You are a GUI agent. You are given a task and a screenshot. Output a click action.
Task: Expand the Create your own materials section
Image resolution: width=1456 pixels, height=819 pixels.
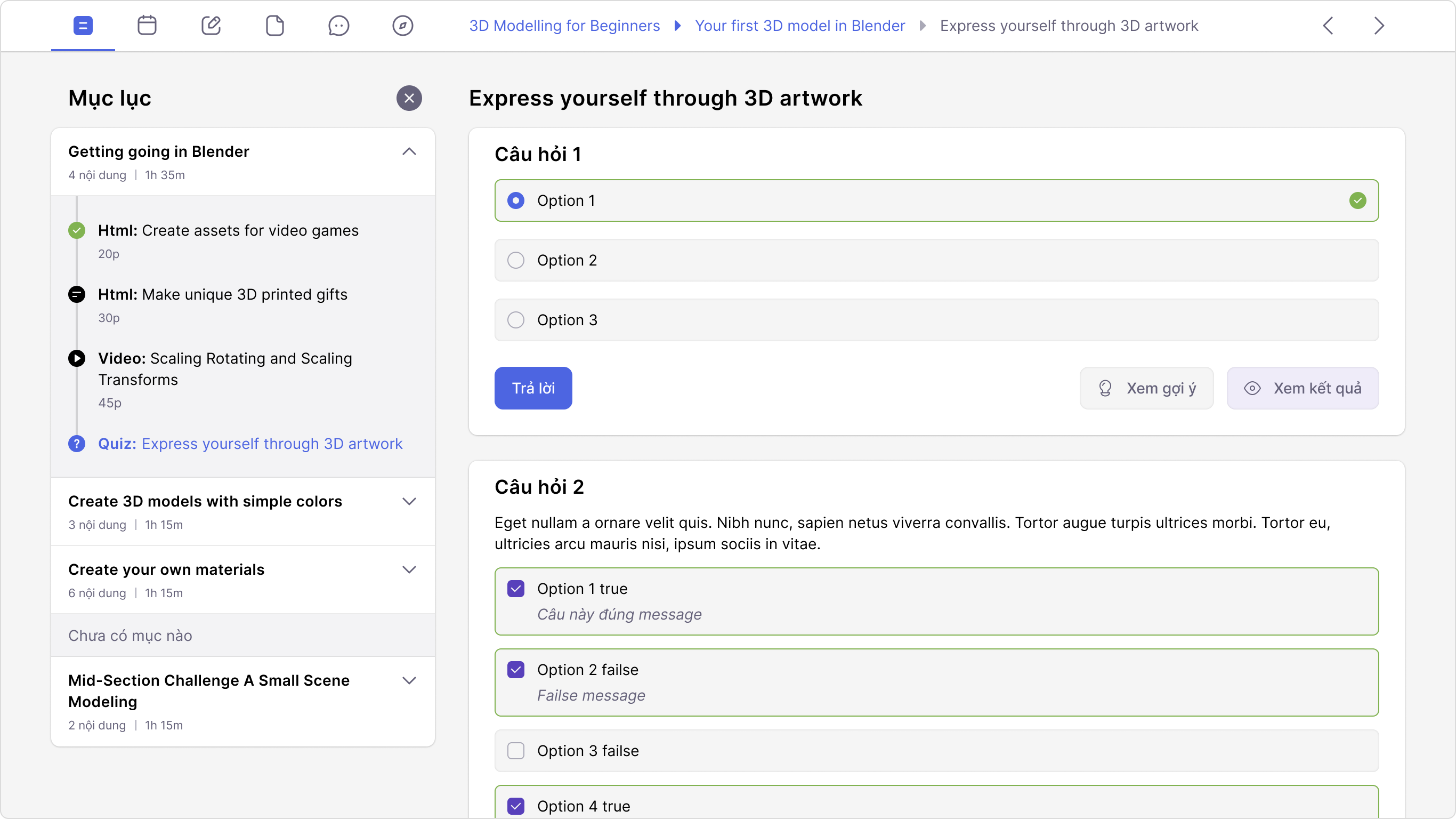tap(409, 569)
